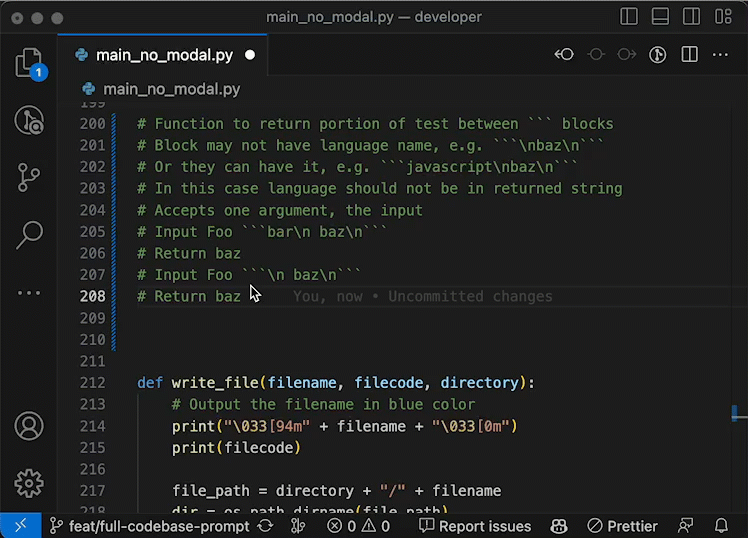The width and height of the screenshot is (748, 538).
Task: Toggle secondary side bar layout icon
Action: point(691,17)
